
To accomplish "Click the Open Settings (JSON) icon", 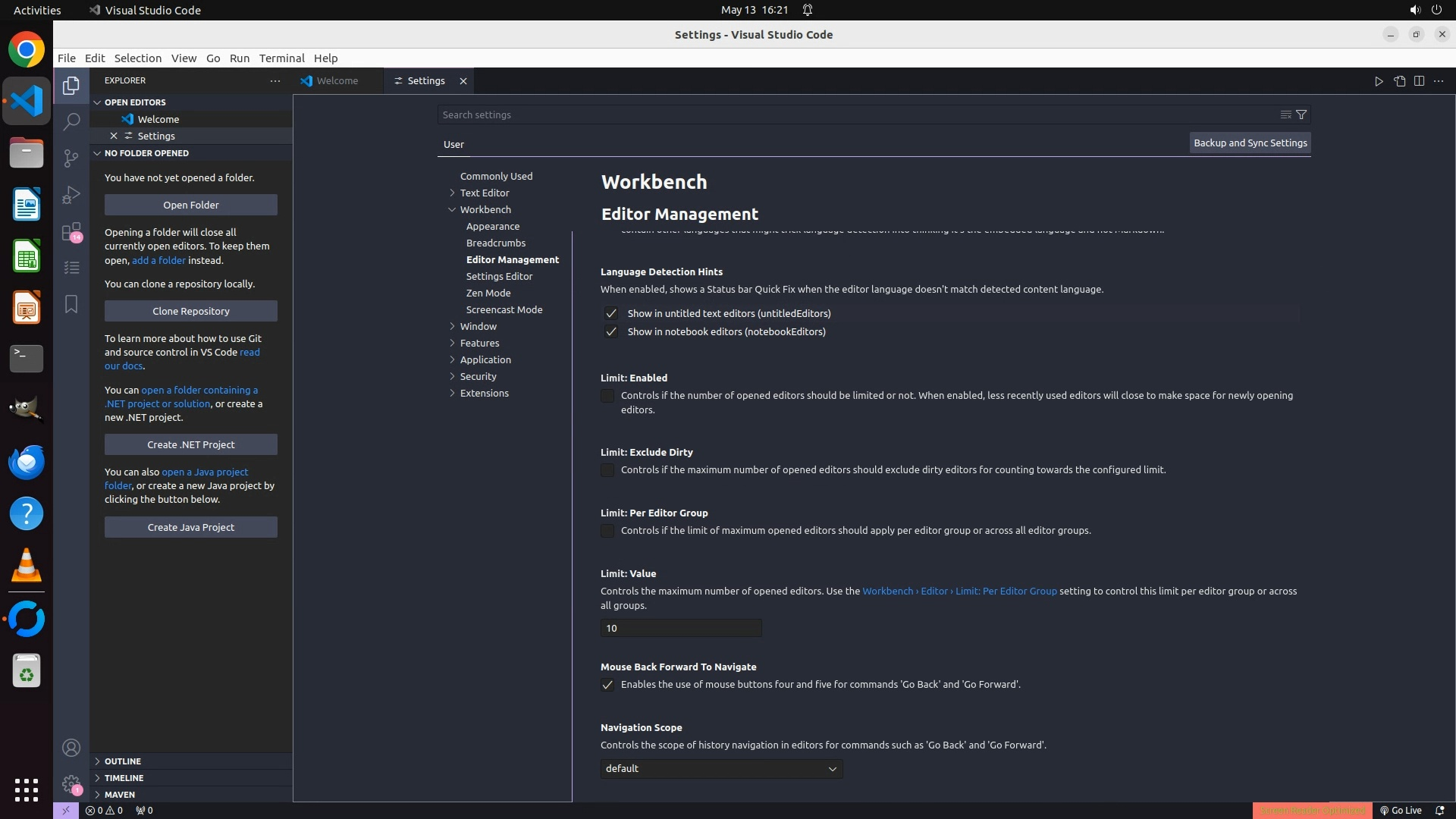I will pos(1399,81).
